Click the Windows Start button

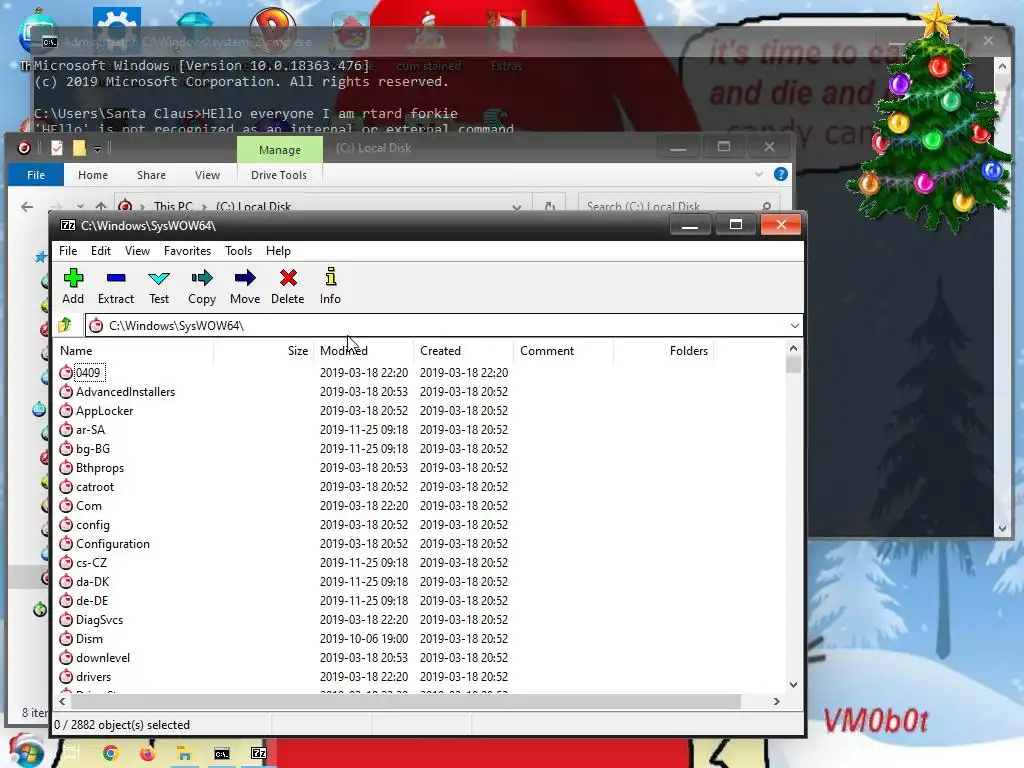(26, 752)
